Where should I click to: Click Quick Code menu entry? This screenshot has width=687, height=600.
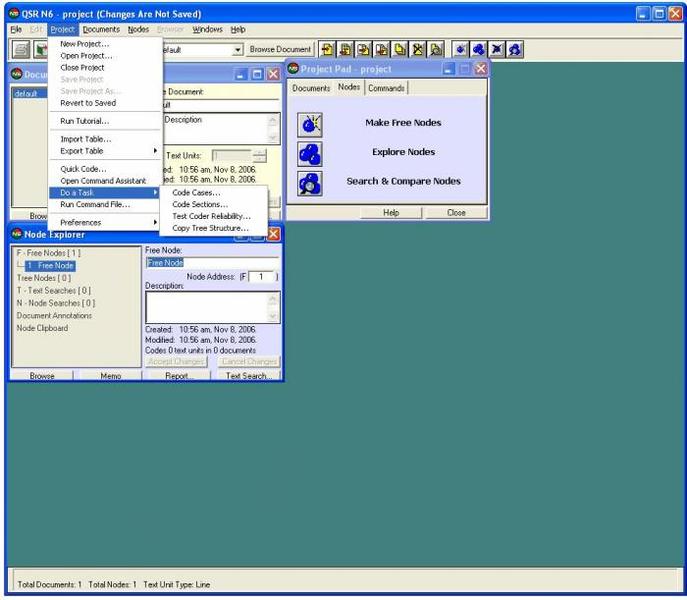click(105, 169)
